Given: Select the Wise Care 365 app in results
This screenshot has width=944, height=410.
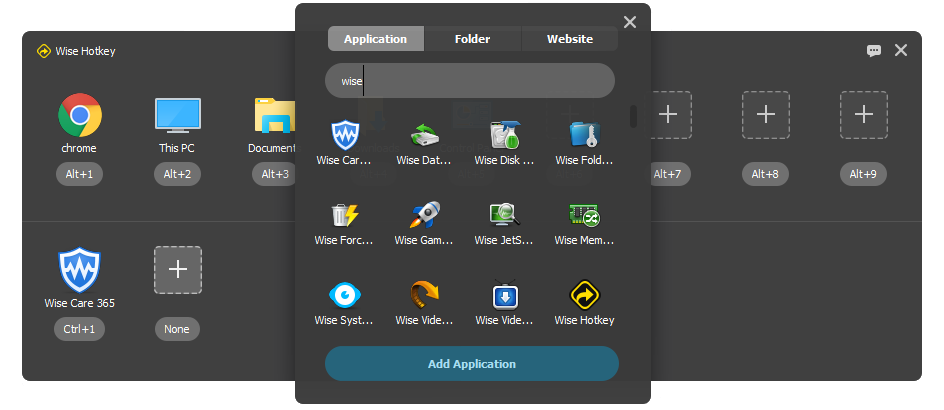Looking at the screenshot, I should coord(345,135).
